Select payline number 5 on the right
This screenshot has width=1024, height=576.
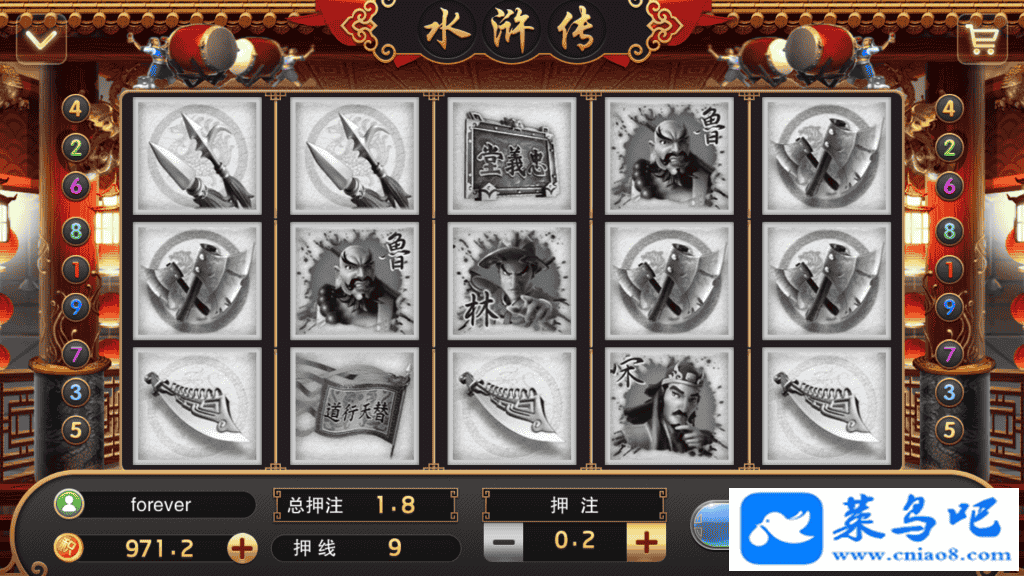click(x=949, y=430)
